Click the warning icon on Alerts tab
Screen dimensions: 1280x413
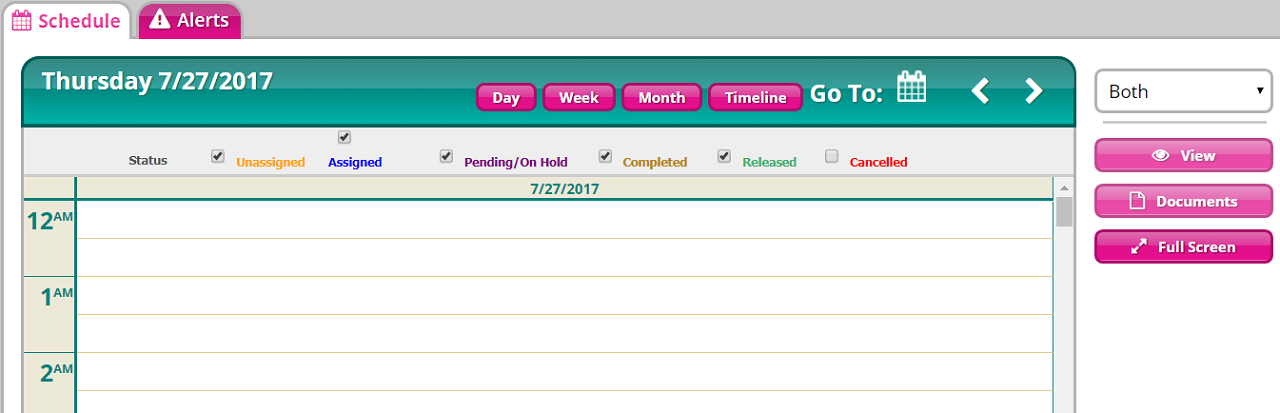tap(159, 20)
